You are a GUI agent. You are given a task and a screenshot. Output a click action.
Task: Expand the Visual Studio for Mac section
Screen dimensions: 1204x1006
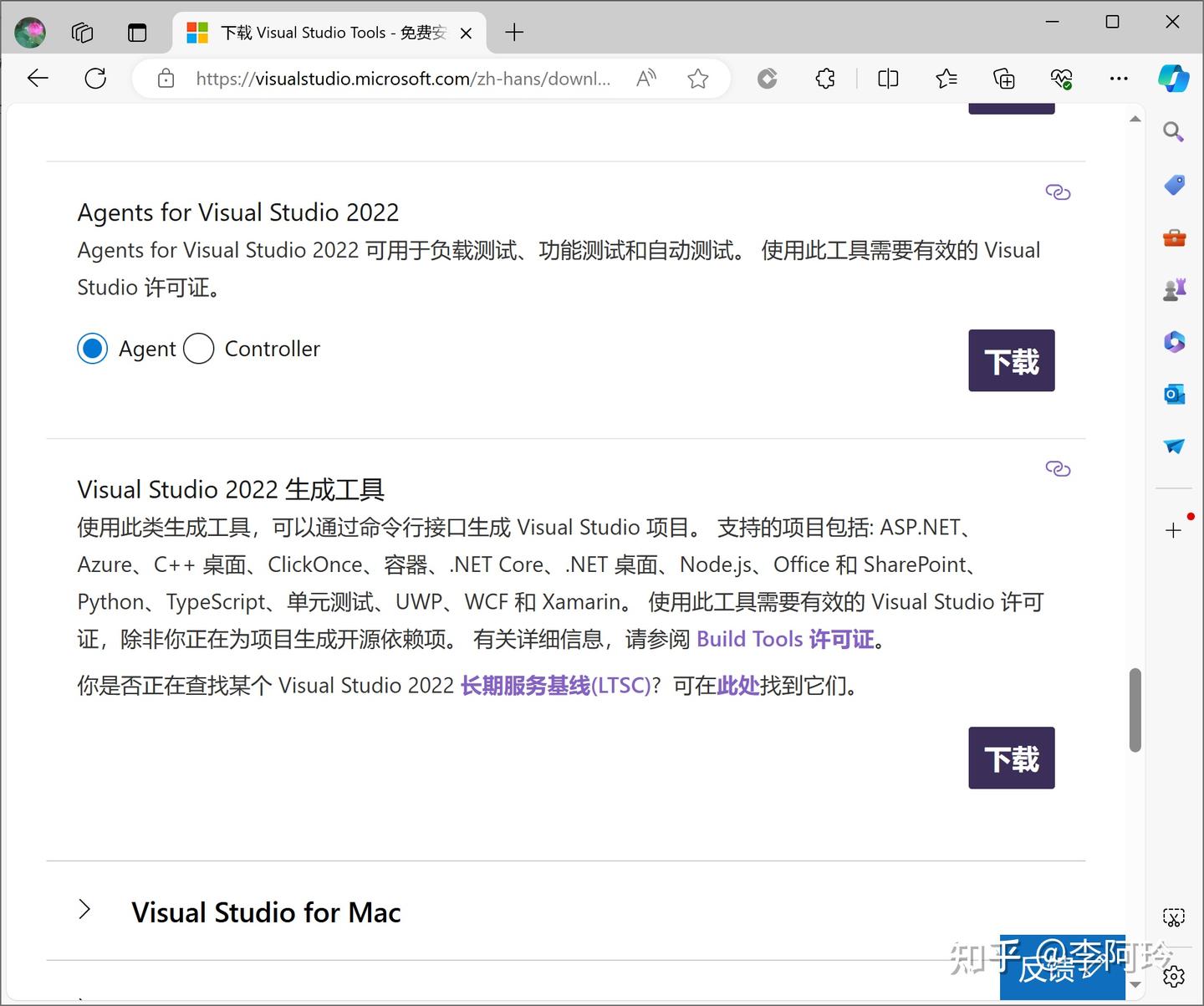point(84,909)
